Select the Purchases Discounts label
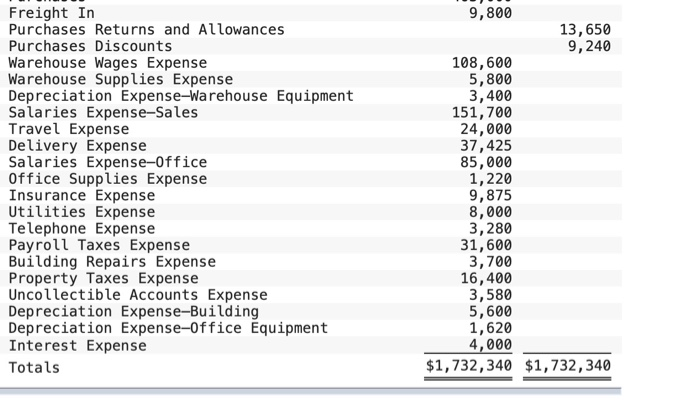This screenshot has height=404, width=700. click(x=90, y=46)
